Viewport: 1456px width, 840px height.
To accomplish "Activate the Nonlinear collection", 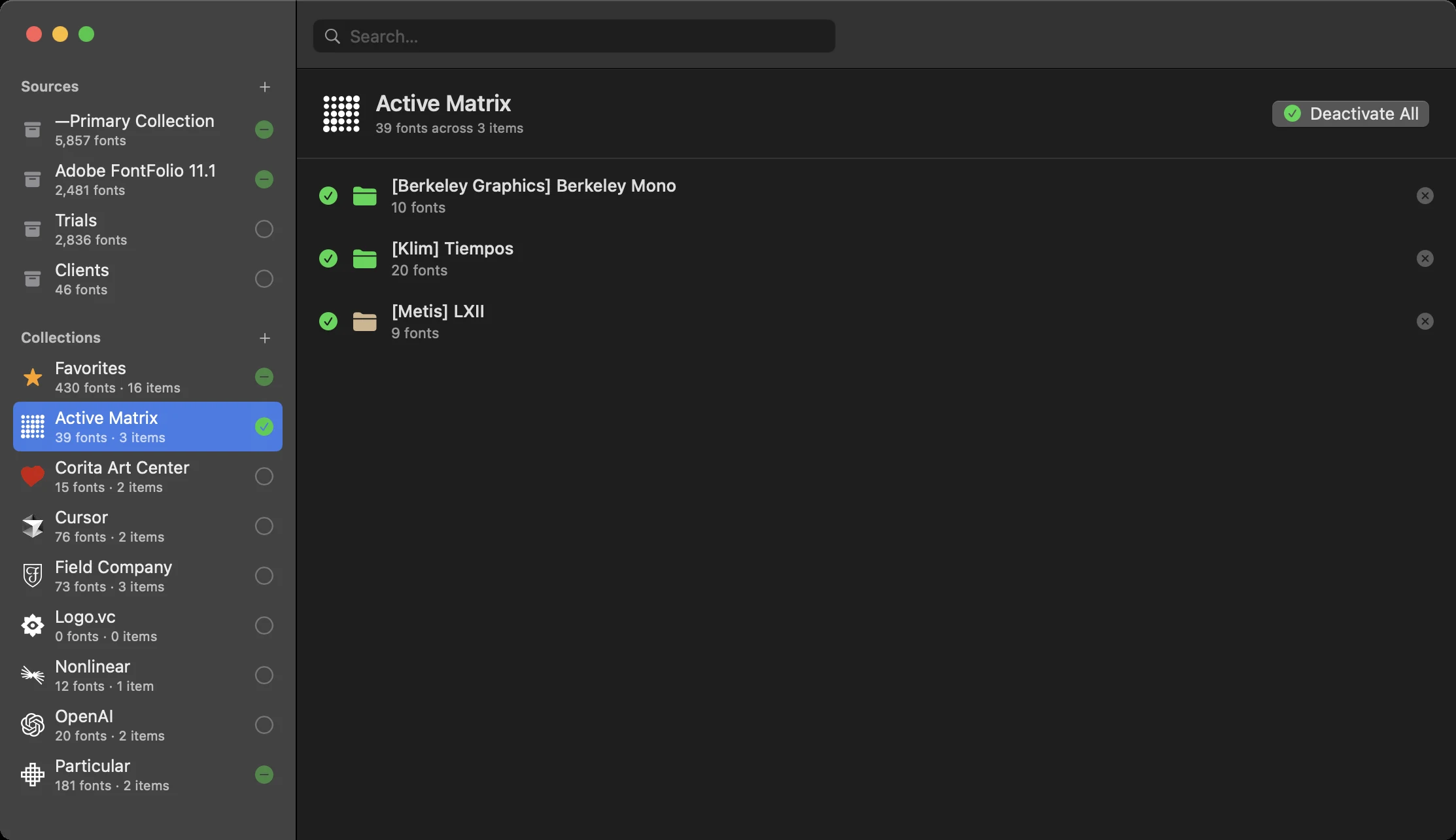I will [x=264, y=675].
